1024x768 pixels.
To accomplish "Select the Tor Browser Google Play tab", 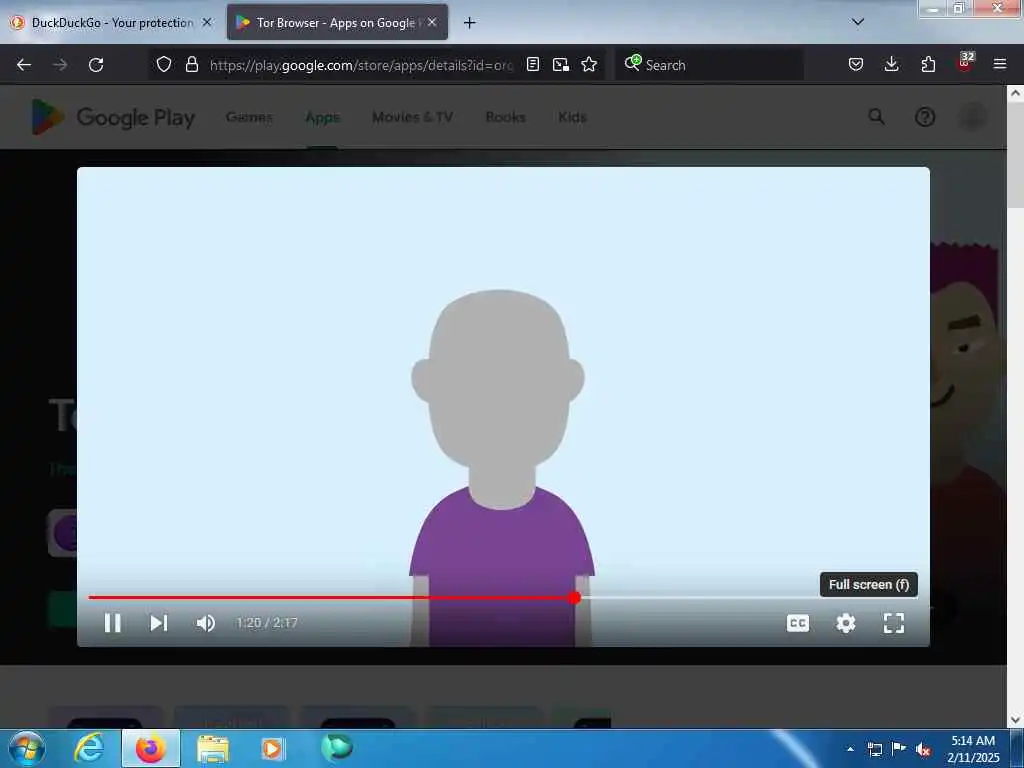I will pos(336,23).
